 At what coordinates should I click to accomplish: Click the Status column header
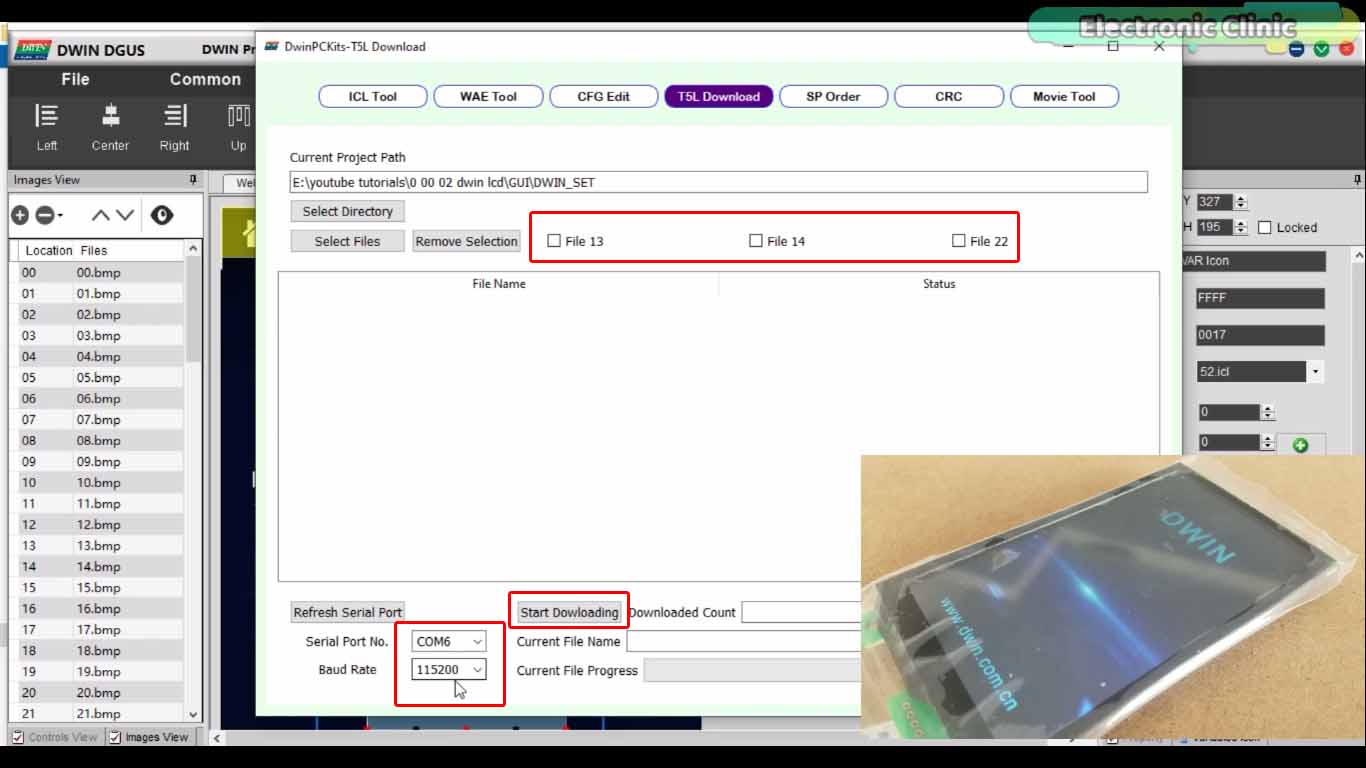point(939,284)
